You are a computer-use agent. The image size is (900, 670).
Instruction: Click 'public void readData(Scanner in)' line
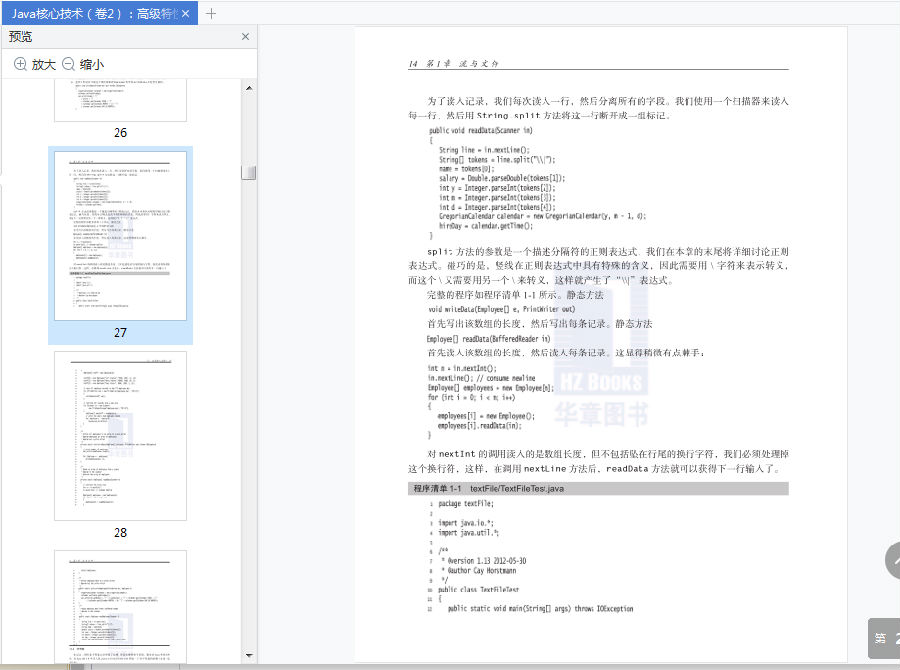click(481, 130)
